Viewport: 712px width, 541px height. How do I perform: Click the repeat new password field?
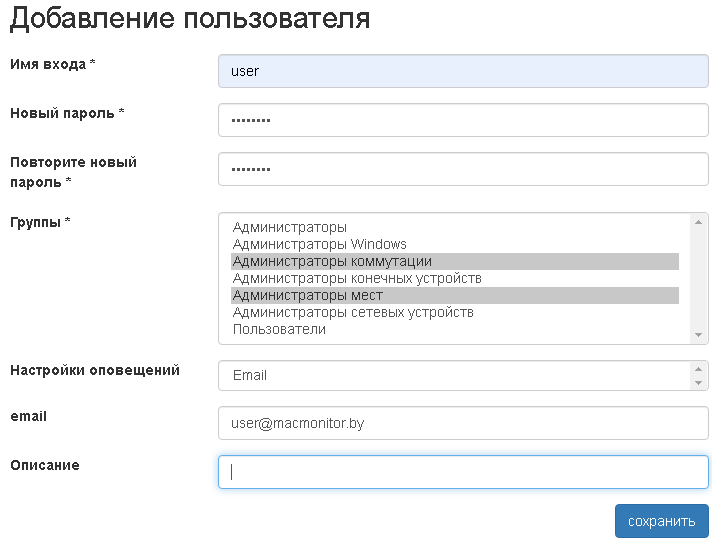462,169
